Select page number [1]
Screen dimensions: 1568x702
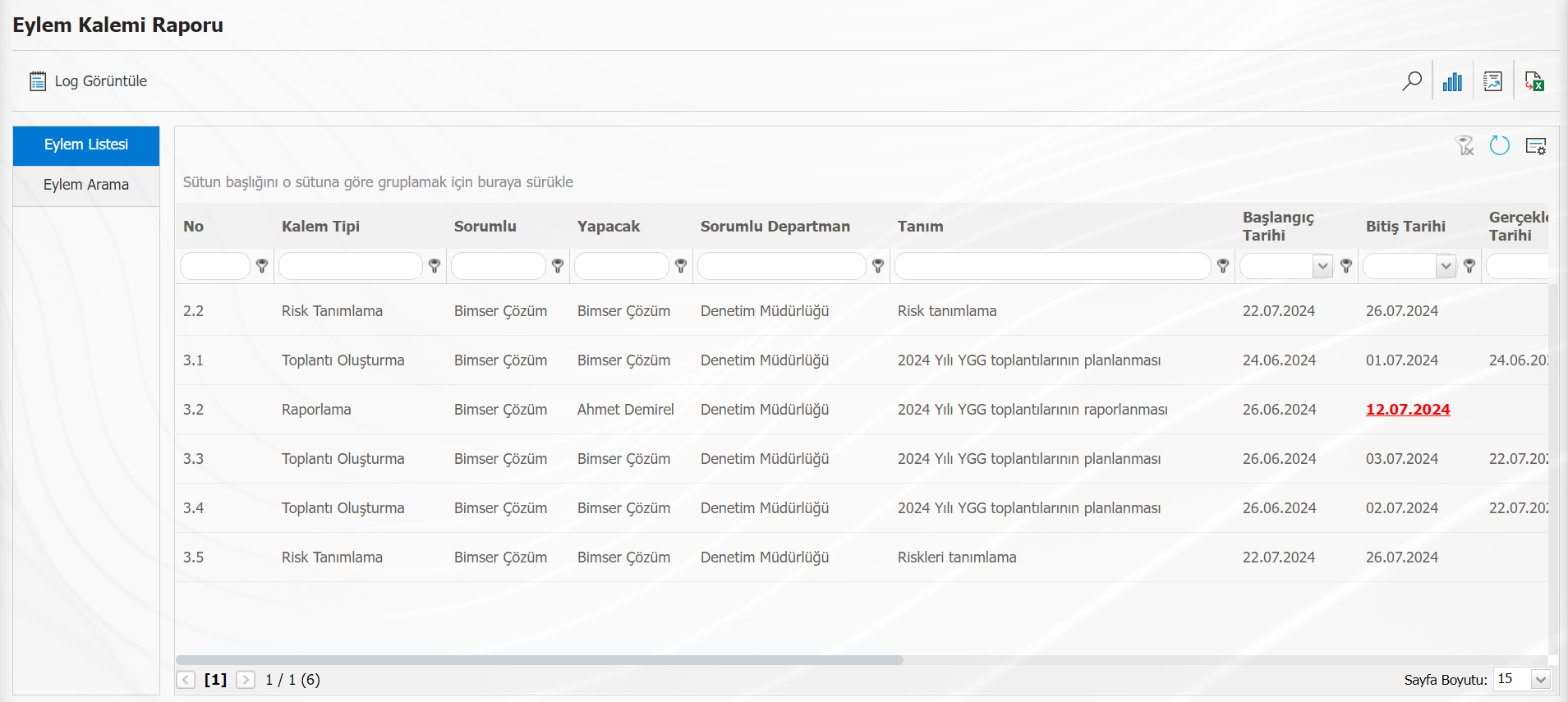tap(215, 680)
